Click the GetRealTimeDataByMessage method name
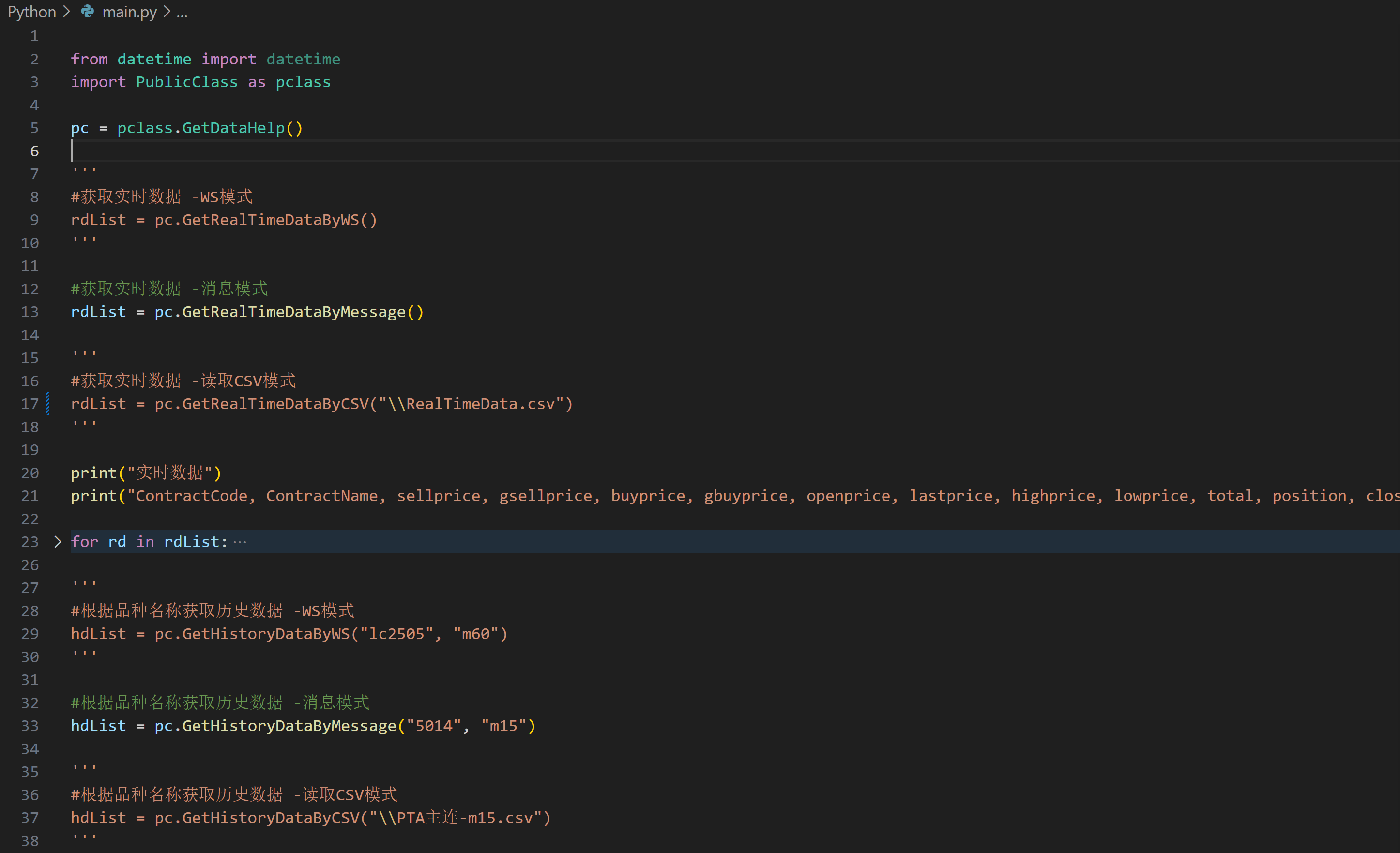1400x853 pixels. click(293, 312)
